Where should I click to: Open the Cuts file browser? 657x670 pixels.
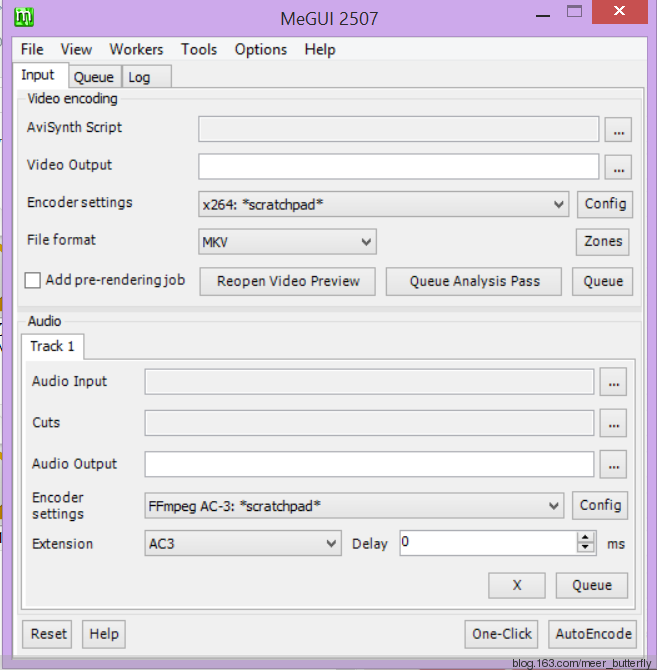click(613, 423)
